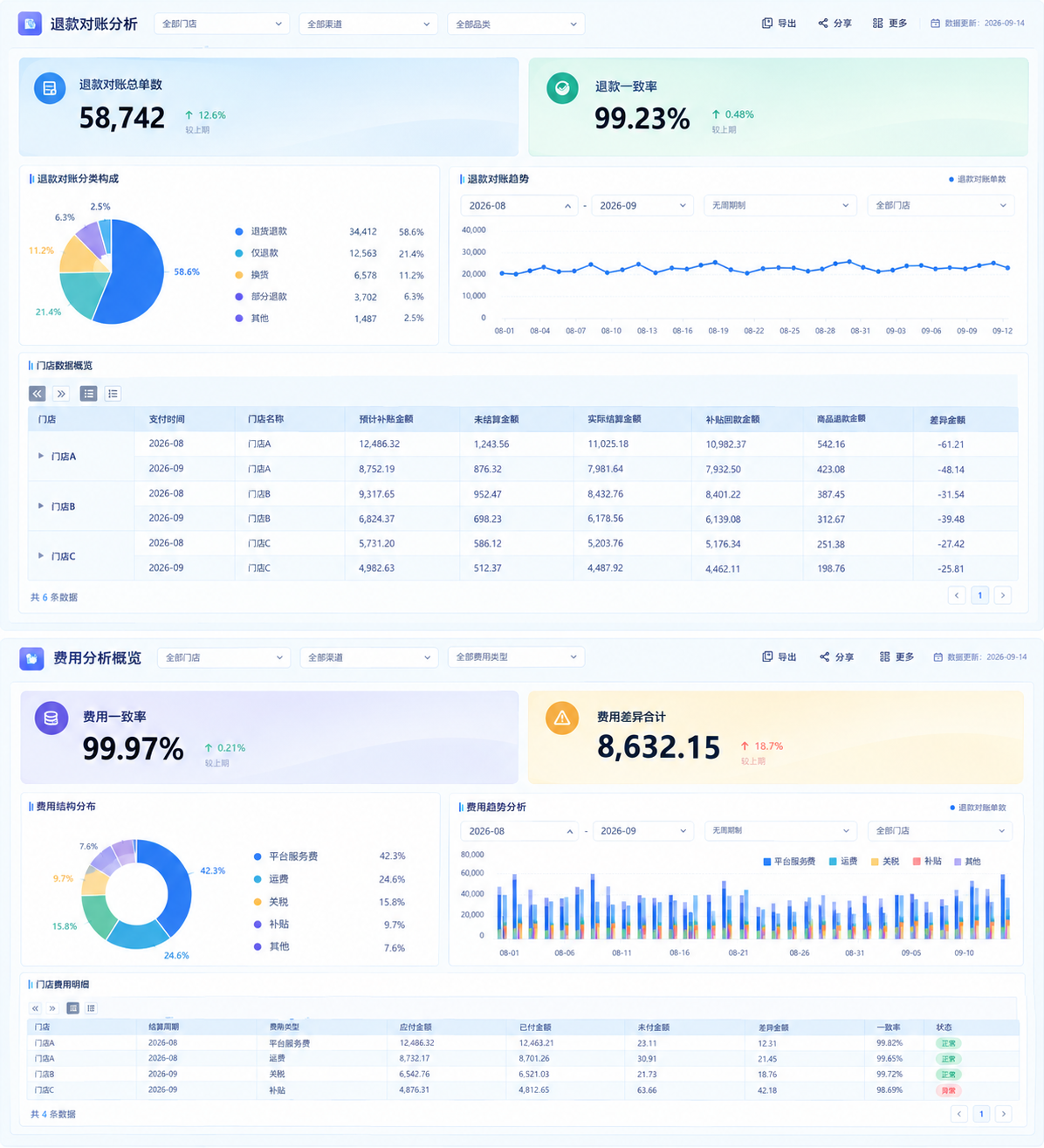Viewport: 1044px width, 1148px height.
Task: Go to previous page in 门店数据概览 pagination
Action: [x=957, y=595]
